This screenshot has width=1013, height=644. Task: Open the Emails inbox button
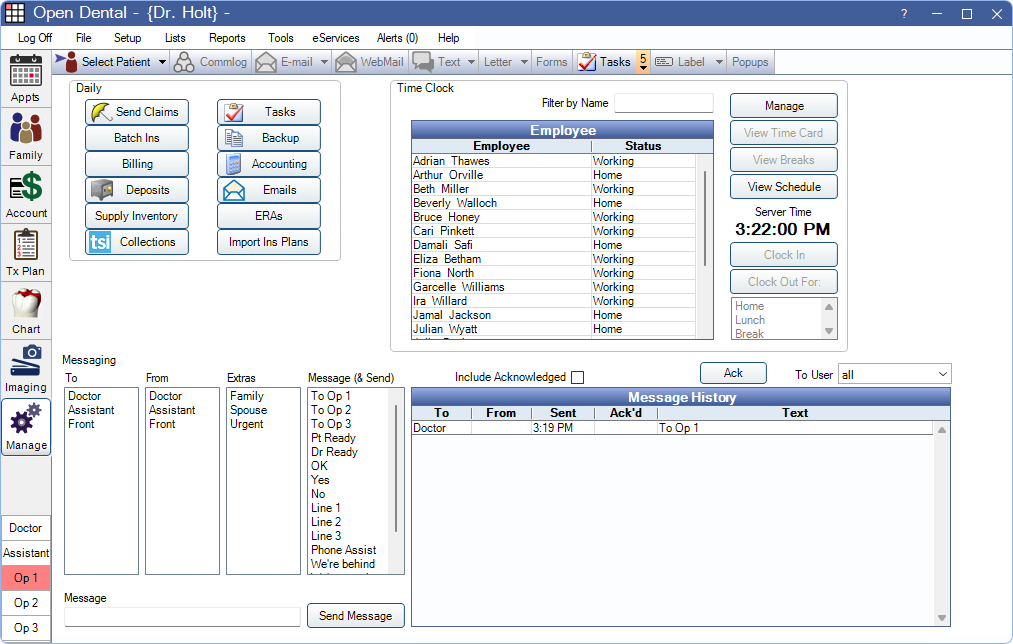pyautogui.click(x=269, y=190)
